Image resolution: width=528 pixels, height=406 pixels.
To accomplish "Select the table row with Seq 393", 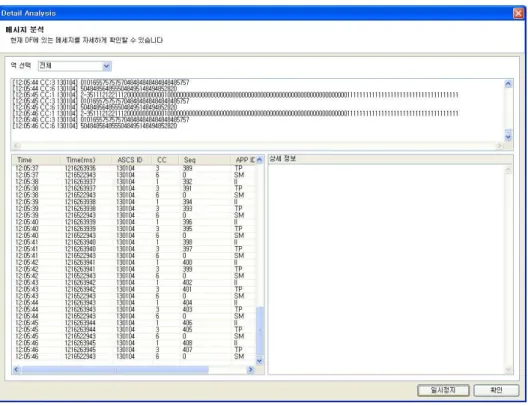I will coord(134,209).
